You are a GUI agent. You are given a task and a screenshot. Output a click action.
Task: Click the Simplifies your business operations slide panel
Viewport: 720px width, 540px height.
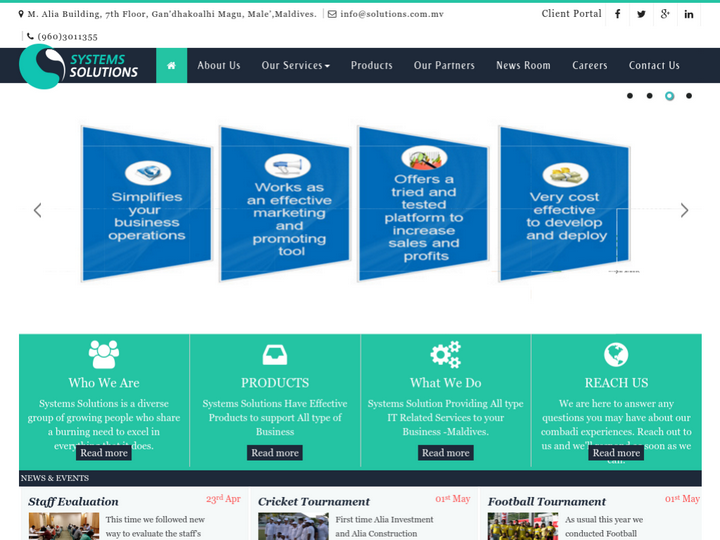(x=146, y=204)
